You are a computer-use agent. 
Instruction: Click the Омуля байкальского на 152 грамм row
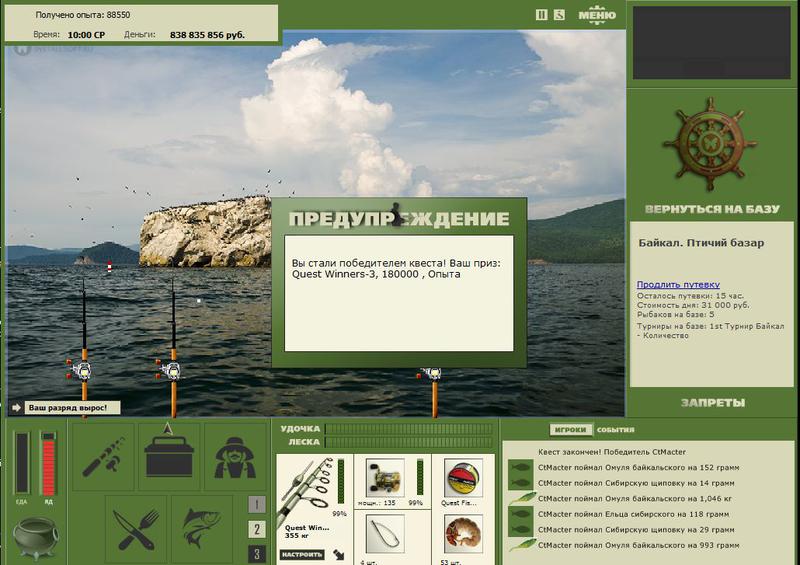pos(638,467)
